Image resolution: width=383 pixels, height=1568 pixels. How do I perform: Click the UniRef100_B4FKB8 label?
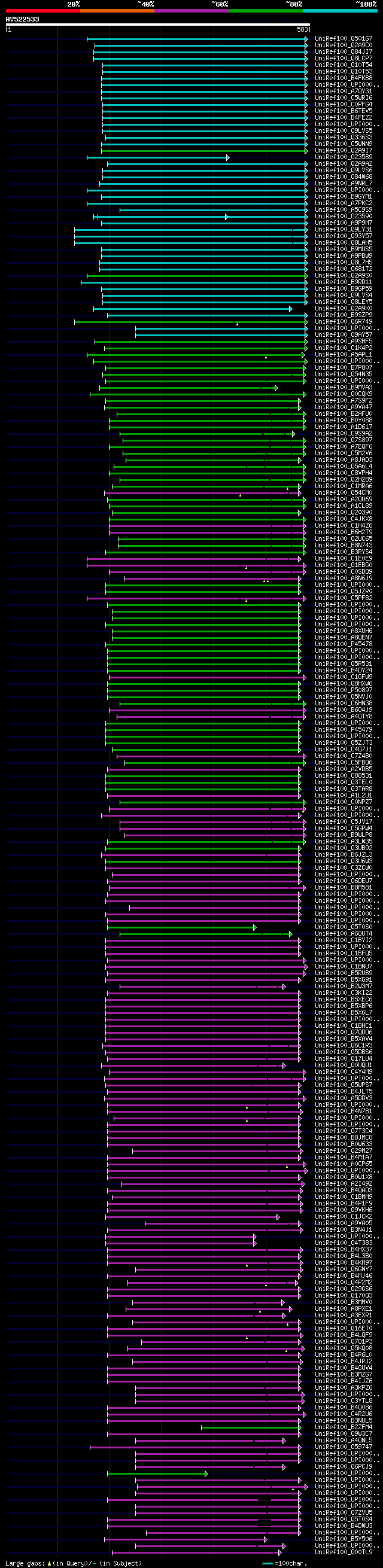pos(344,78)
